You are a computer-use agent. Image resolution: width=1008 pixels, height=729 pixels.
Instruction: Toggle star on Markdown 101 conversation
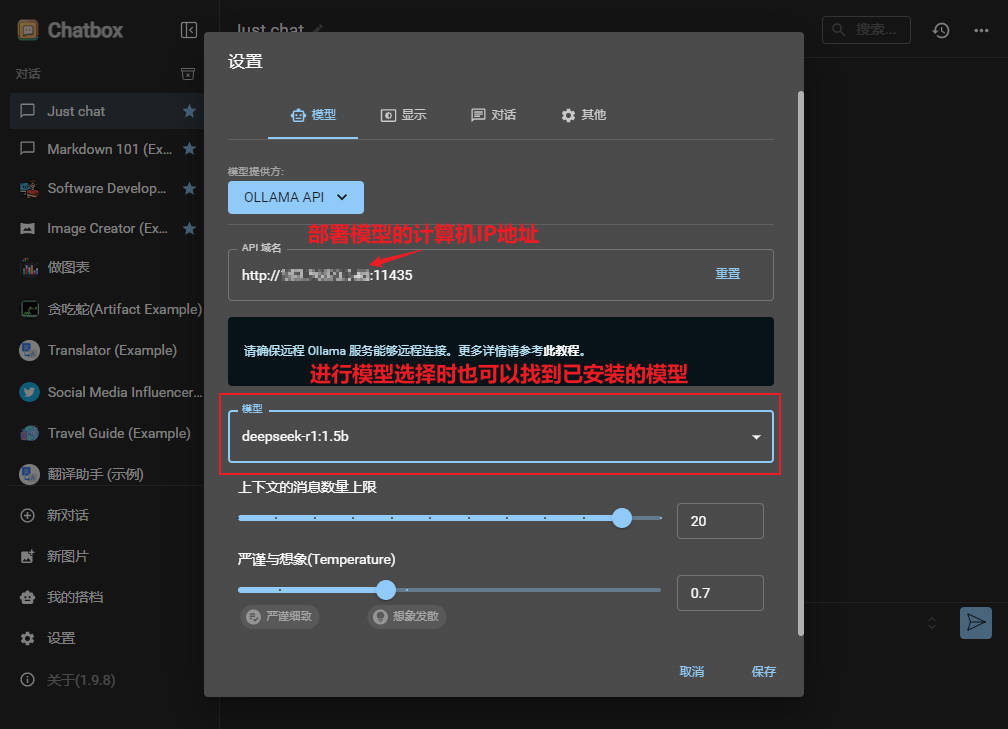tap(189, 149)
